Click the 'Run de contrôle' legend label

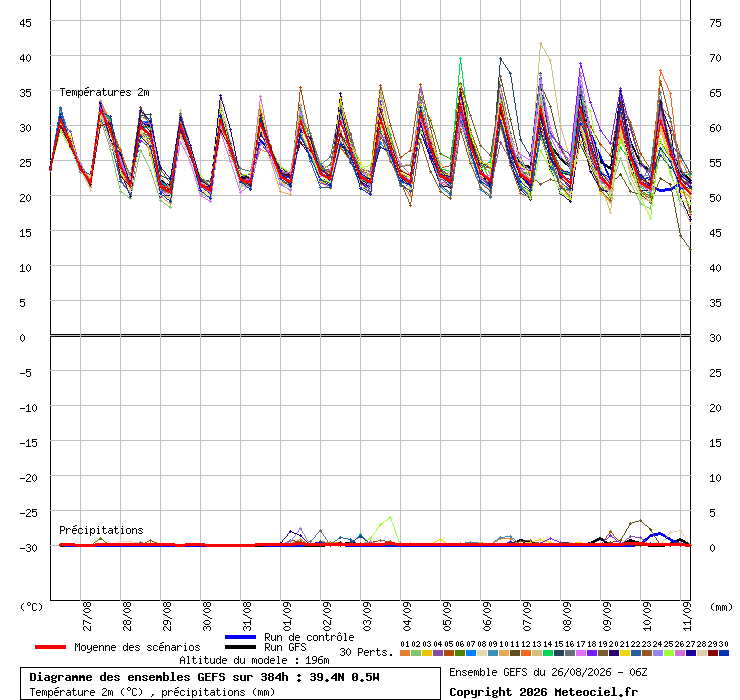(309, 637)
